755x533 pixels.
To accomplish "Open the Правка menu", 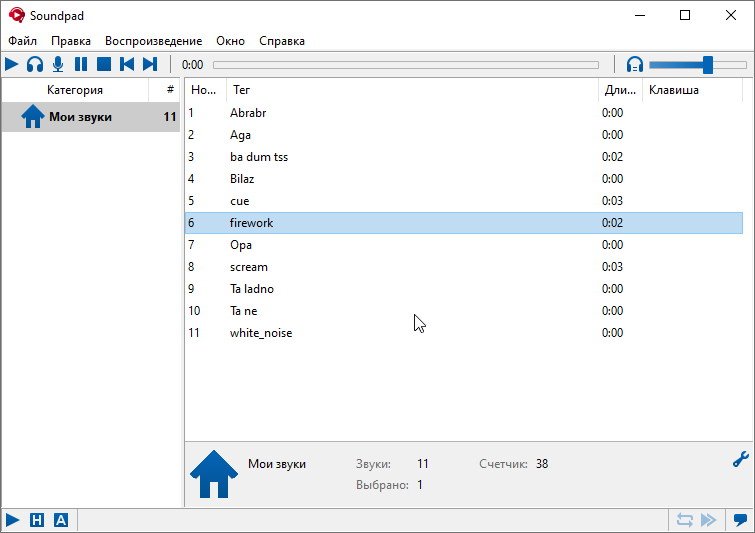I will click(71, 41).
